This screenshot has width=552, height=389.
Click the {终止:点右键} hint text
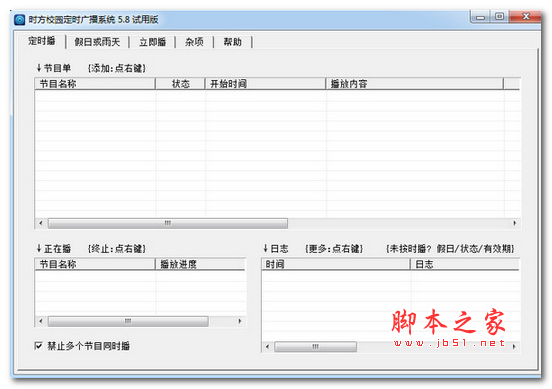[x=117, y=249]
